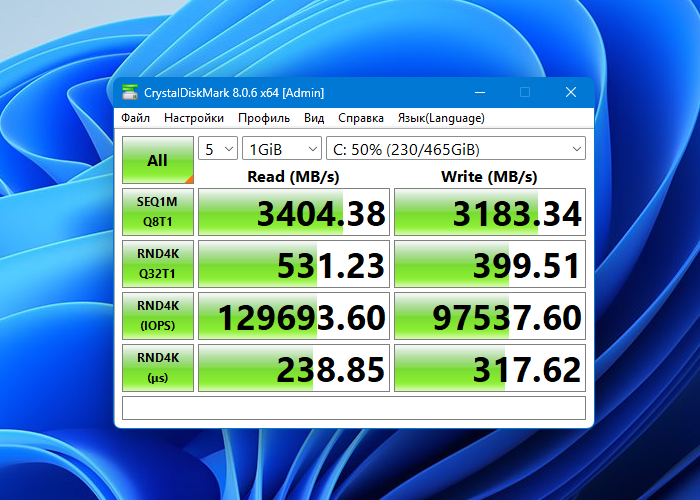Open the Язык(Language) menu
The image size is (700, 500).
(441, 118)
